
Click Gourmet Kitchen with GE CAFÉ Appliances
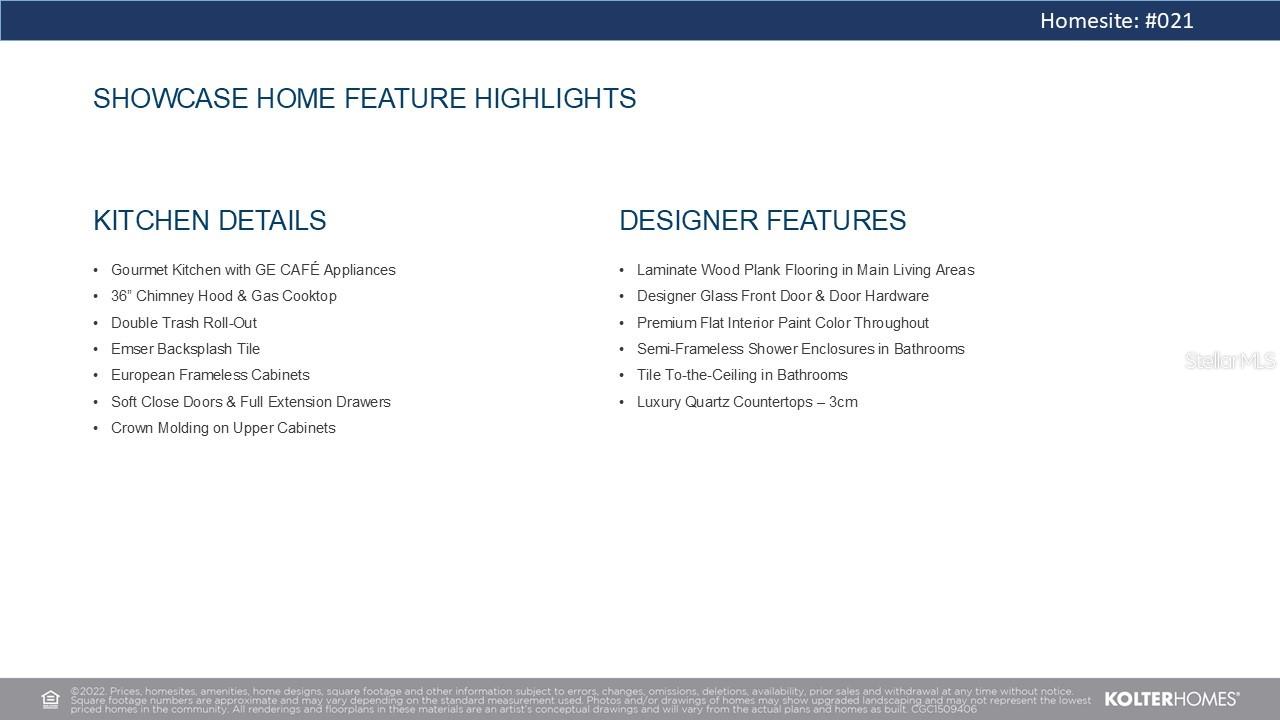[x=253, y=270]
